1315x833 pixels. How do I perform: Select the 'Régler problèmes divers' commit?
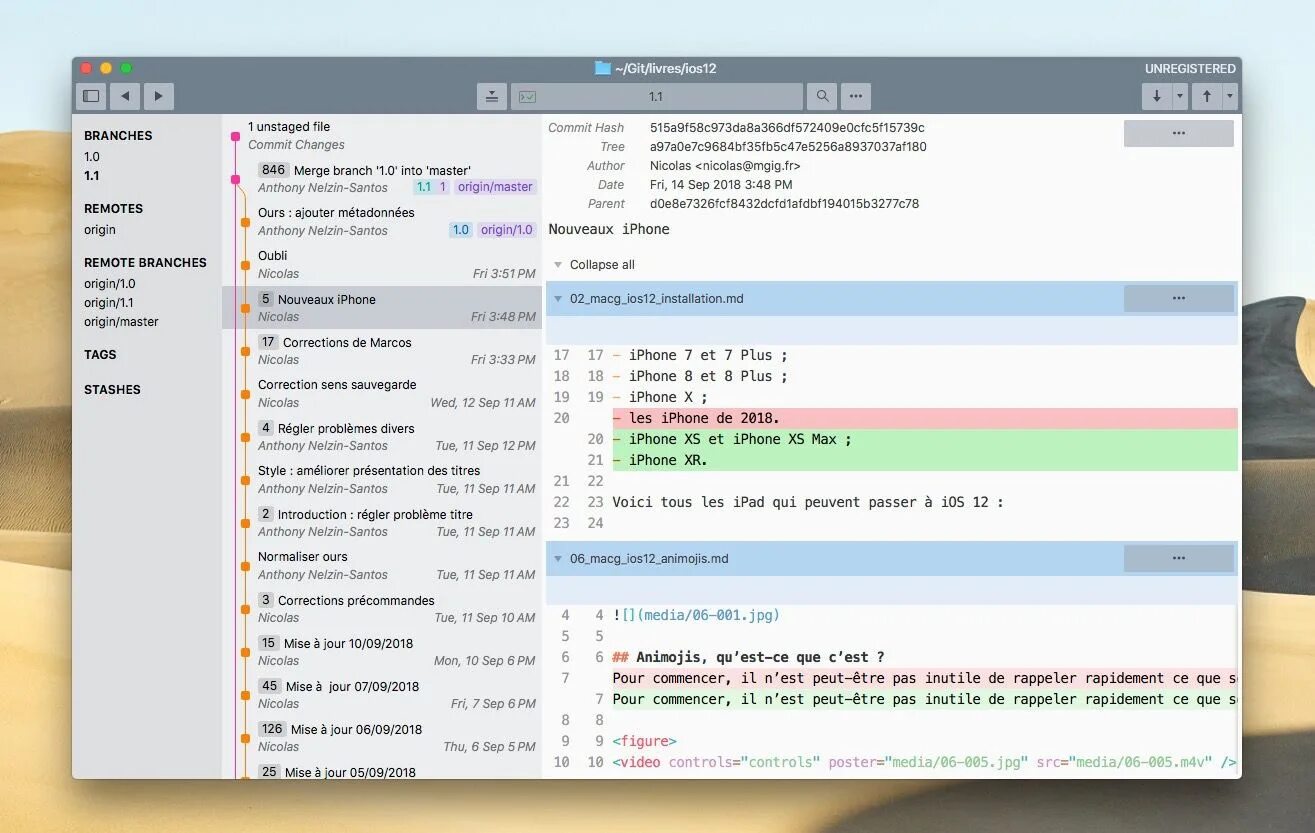[x=382, y=437]
